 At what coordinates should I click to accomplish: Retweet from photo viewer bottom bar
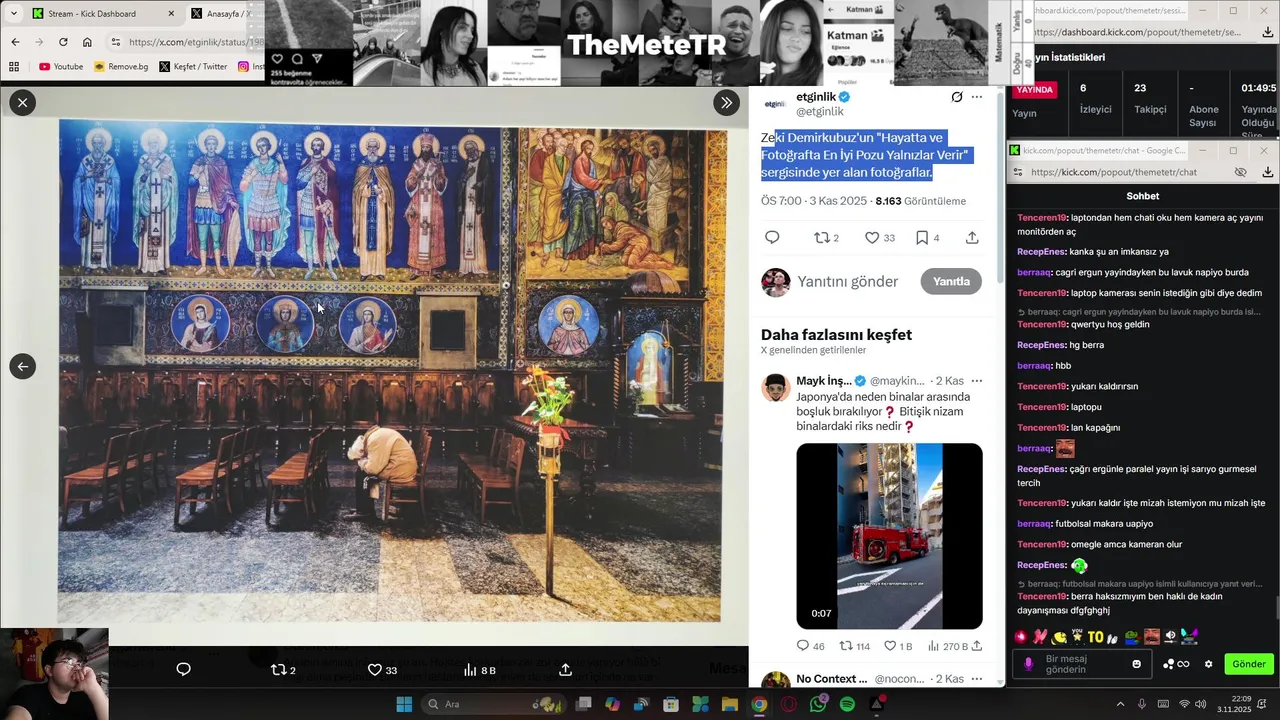284,670
